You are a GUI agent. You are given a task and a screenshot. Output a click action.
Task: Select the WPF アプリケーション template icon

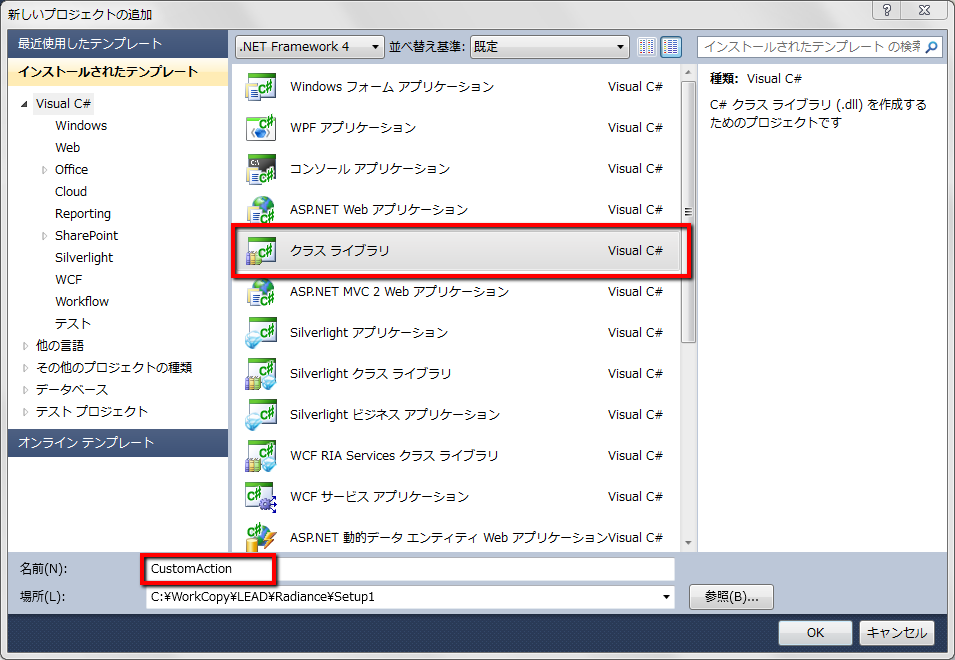pyautogui.click(x=261, y=127)
